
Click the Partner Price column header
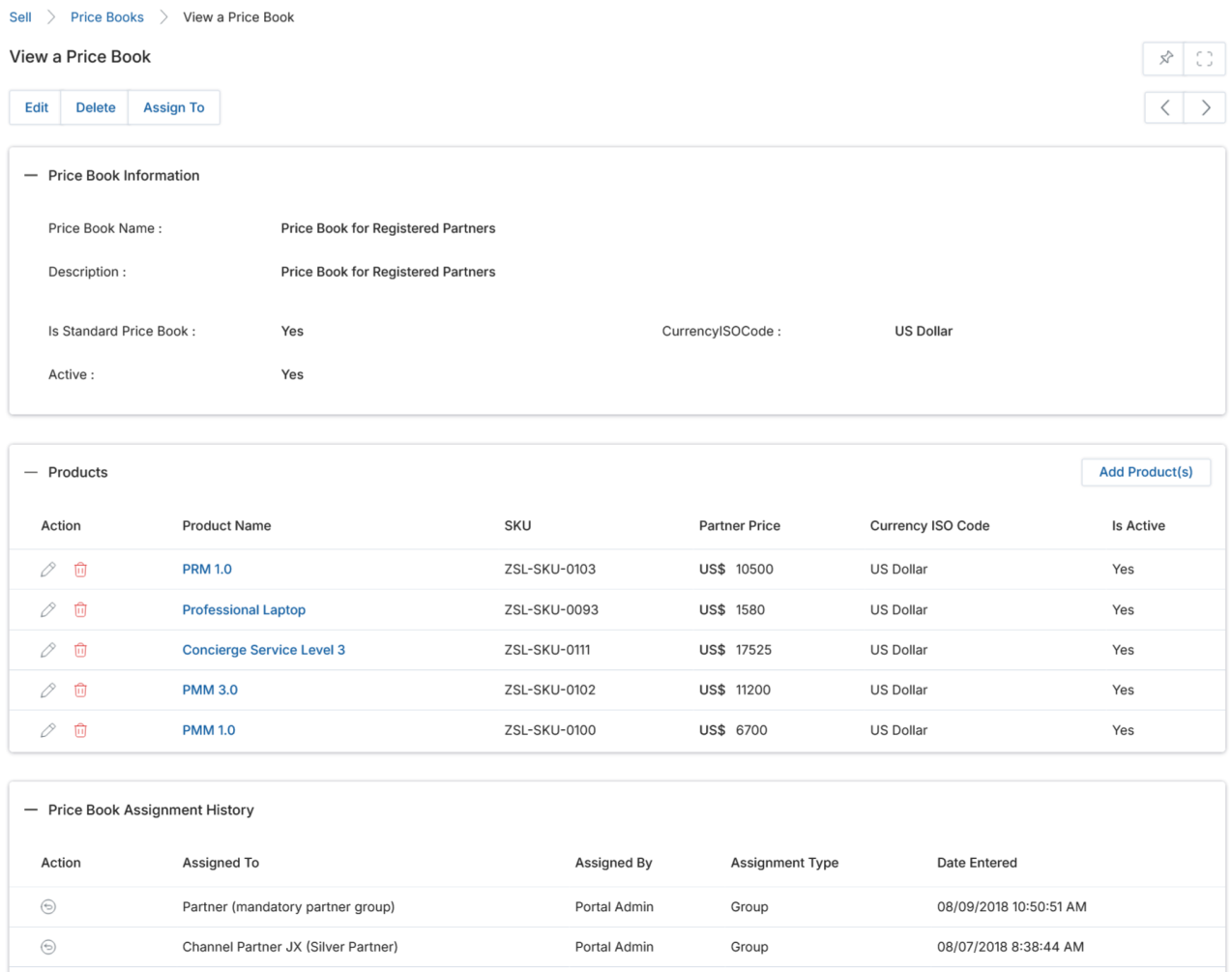tap(740, 526)
